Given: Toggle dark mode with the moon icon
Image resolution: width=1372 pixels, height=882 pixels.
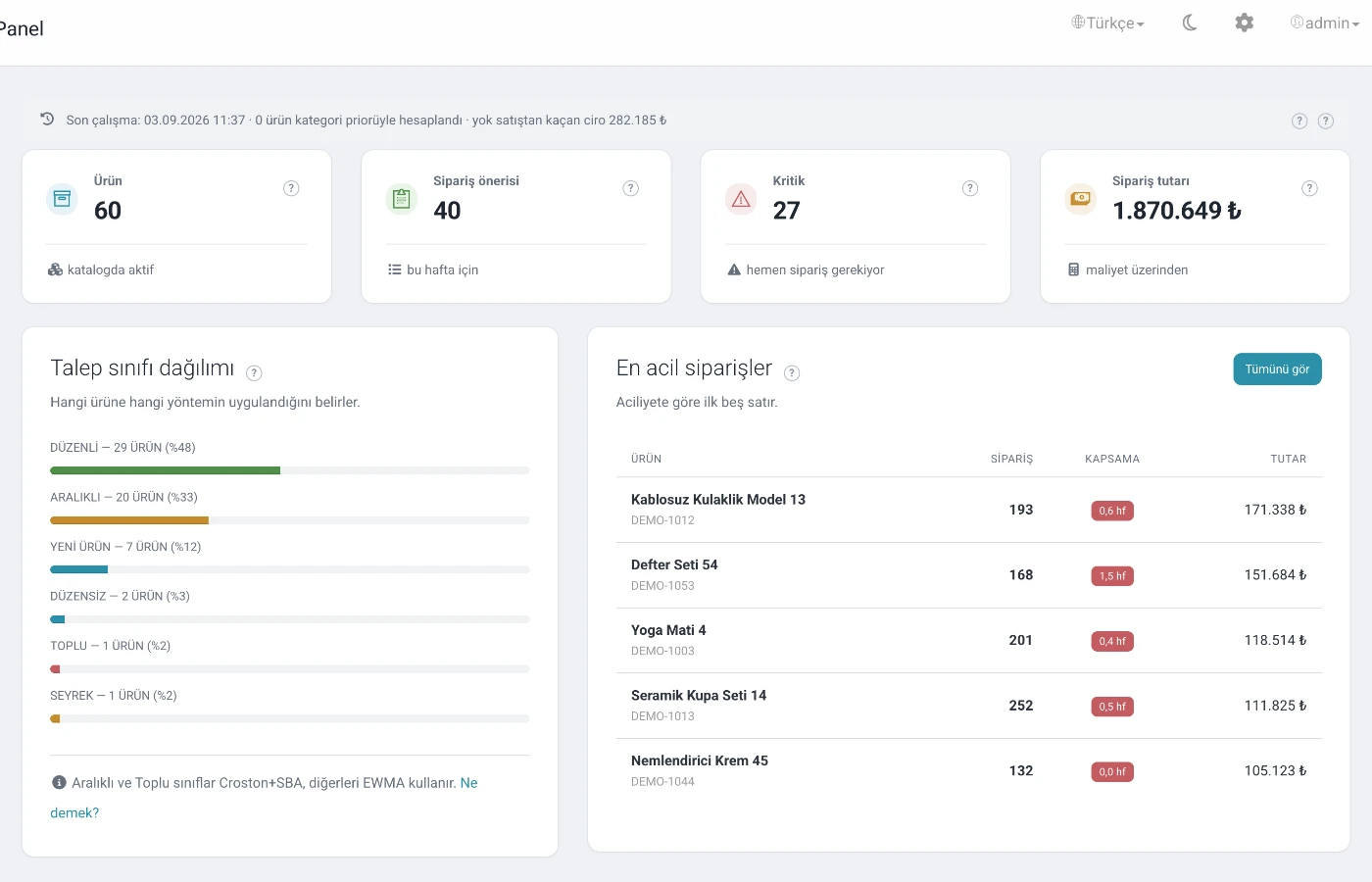Looking at the screenshot, I should click(1190, 23).
